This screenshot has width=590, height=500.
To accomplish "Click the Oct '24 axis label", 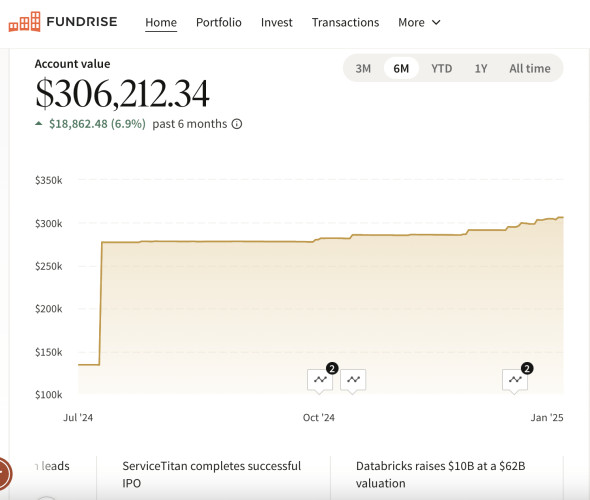I will 319,418.
